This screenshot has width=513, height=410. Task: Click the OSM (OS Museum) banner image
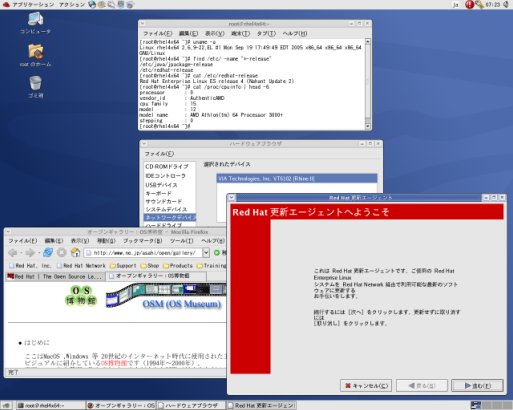pos(166,295)
